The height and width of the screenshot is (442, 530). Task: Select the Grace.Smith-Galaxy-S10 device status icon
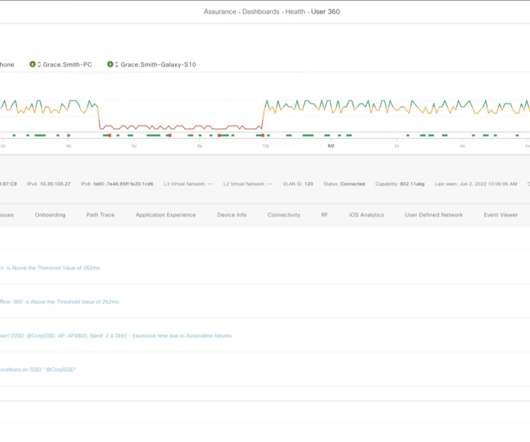110,64
